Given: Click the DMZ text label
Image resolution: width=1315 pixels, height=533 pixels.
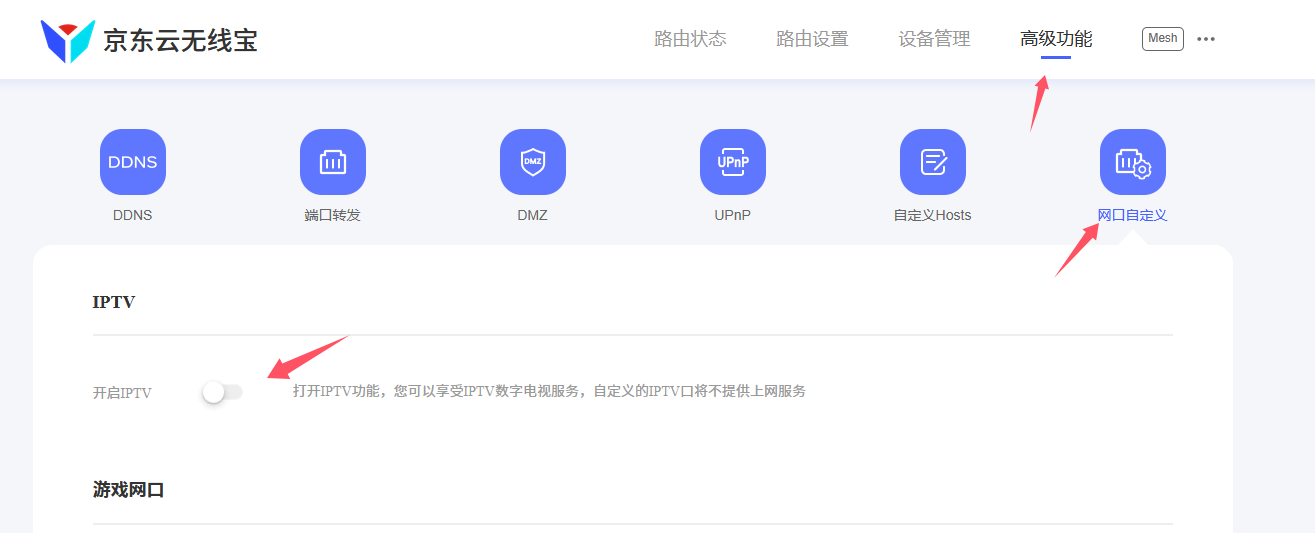Looking at the screenshot, I should point(533,215).
